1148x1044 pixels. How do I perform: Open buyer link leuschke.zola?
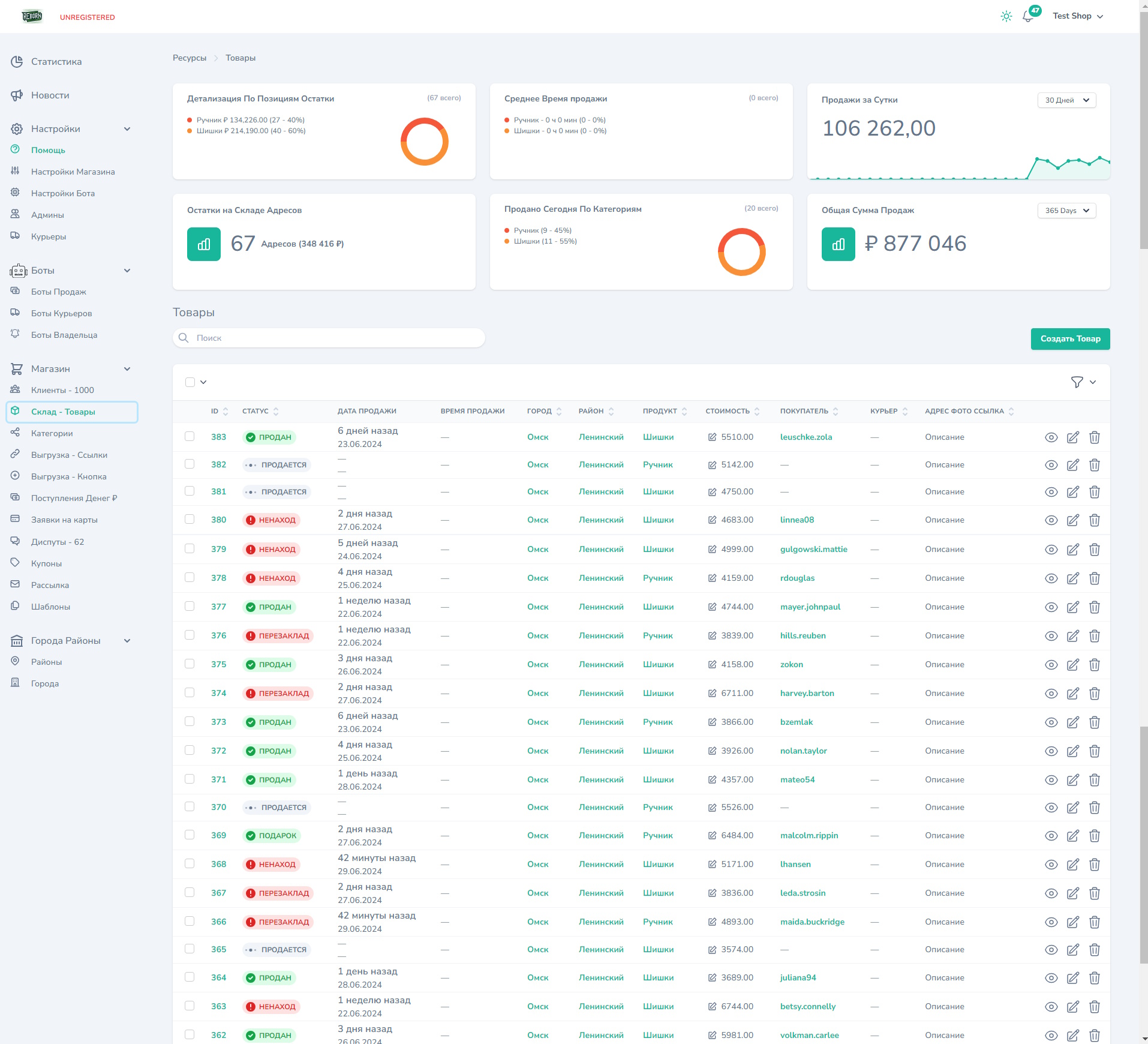coord(806,437)
